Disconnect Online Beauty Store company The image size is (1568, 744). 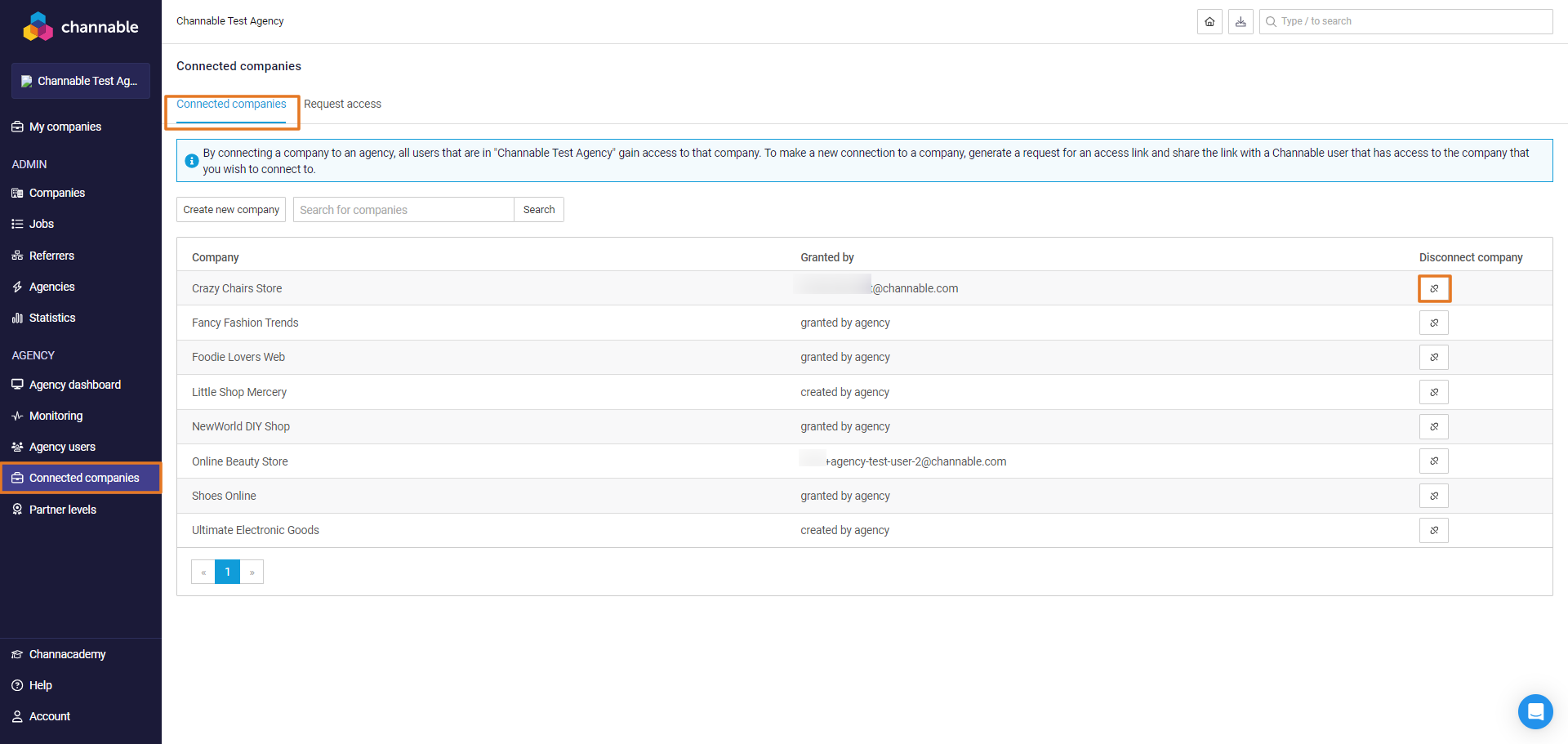[x=1434, y=461]
